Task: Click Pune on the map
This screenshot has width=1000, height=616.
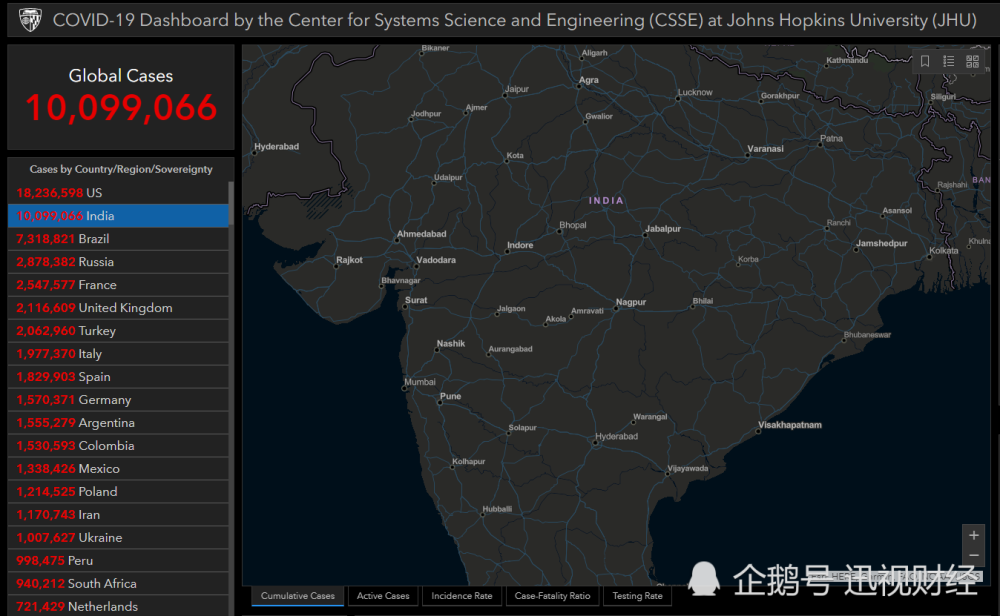Action: coord(450,396)
